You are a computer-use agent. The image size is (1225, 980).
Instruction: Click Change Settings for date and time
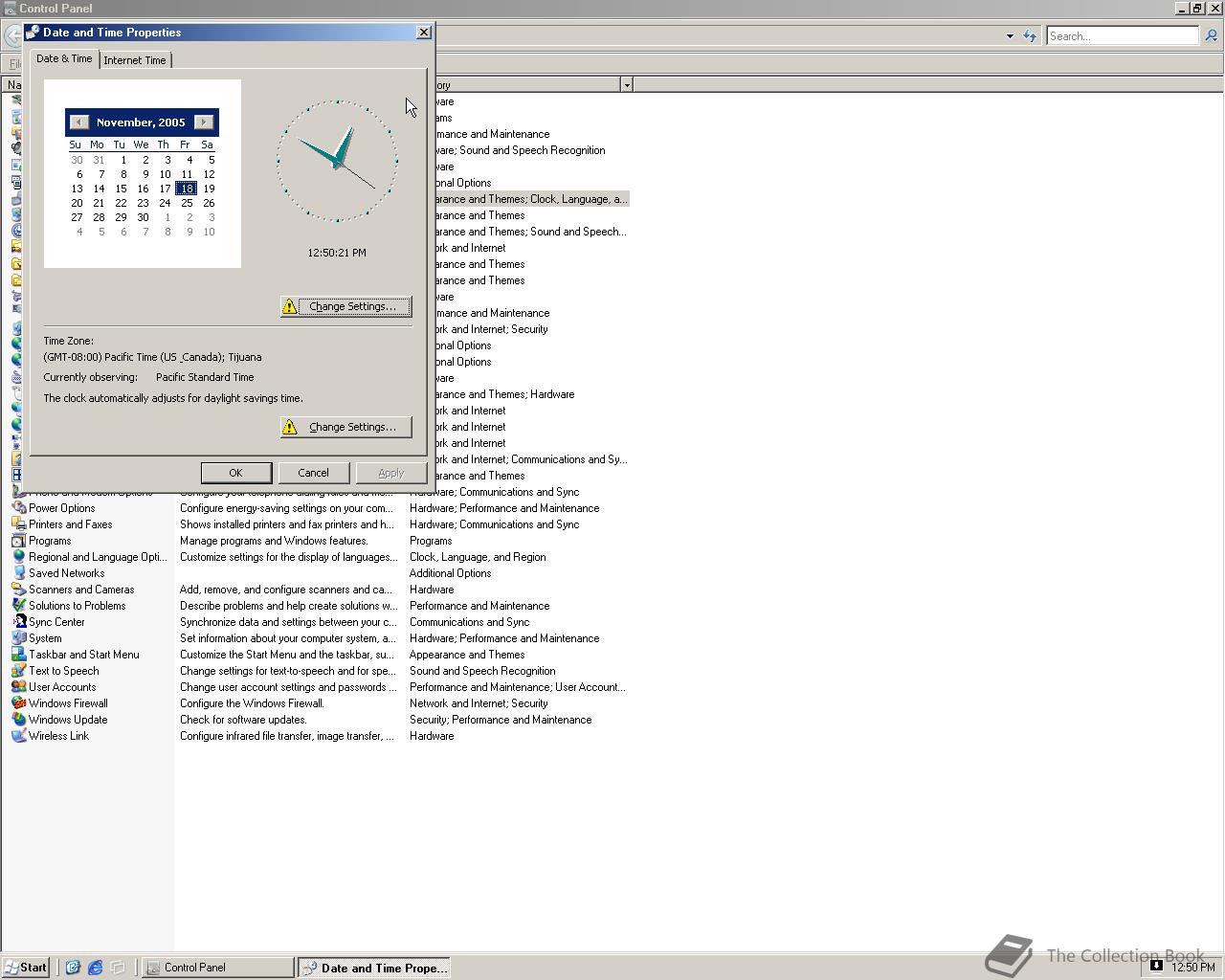coord(345,306)
